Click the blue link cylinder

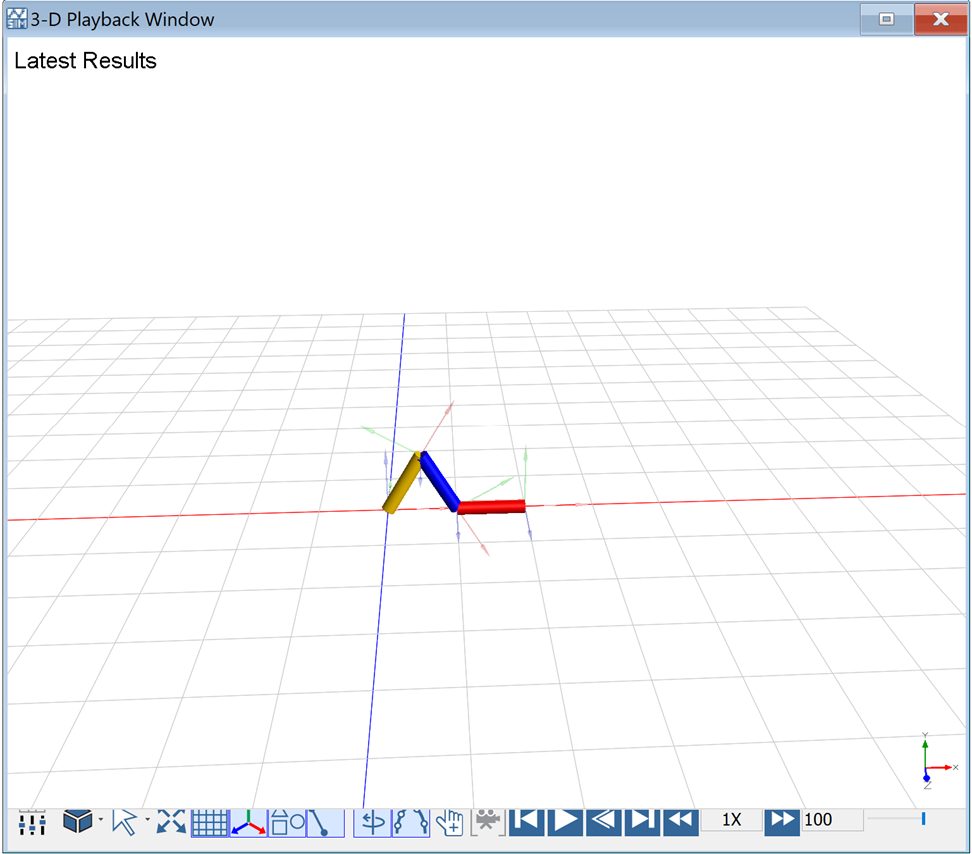440,482
